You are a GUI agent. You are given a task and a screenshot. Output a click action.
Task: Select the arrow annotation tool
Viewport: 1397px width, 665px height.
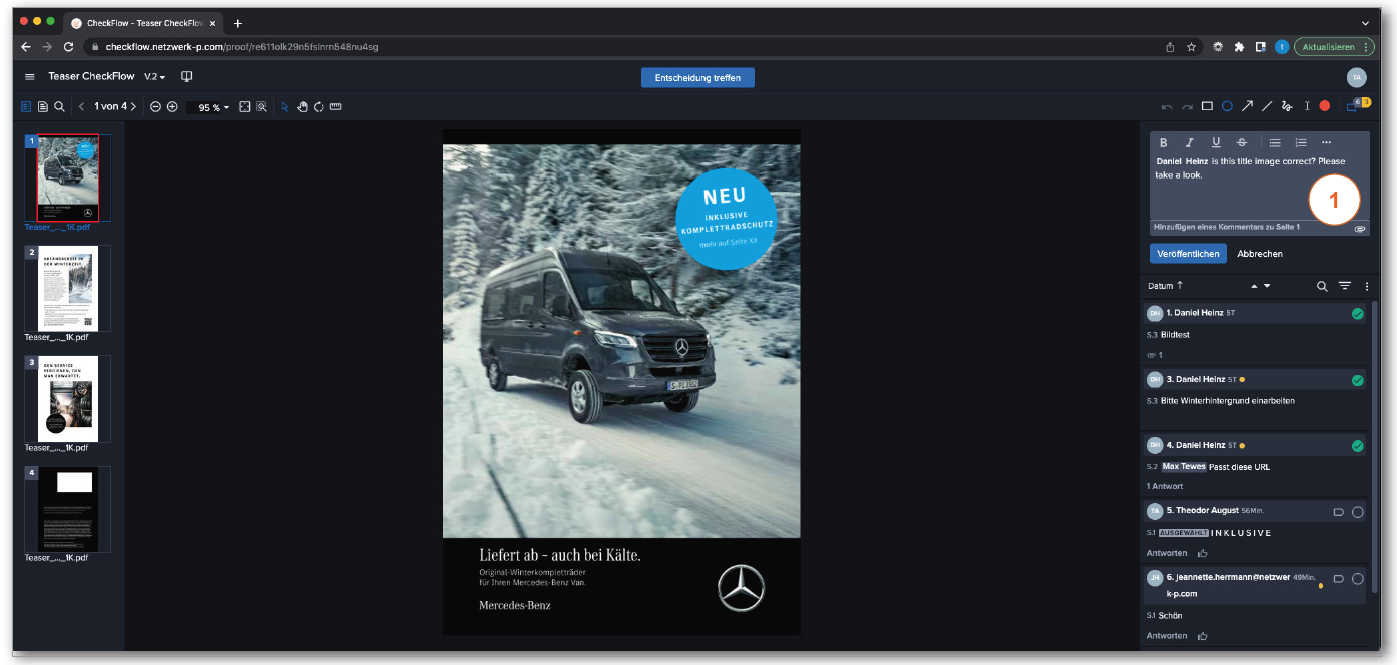(x=1247, y=106)
